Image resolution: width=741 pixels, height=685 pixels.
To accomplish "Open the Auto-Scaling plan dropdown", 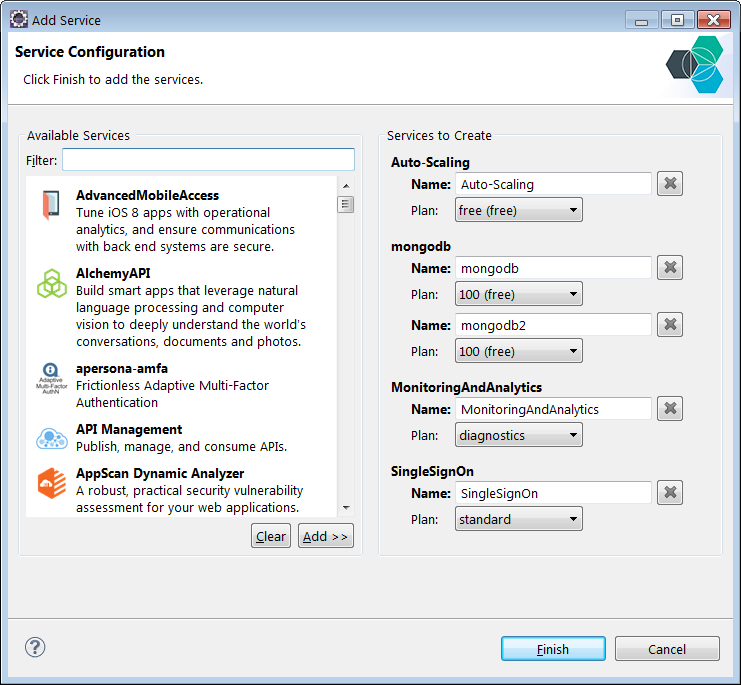I will tap(518, 210).
